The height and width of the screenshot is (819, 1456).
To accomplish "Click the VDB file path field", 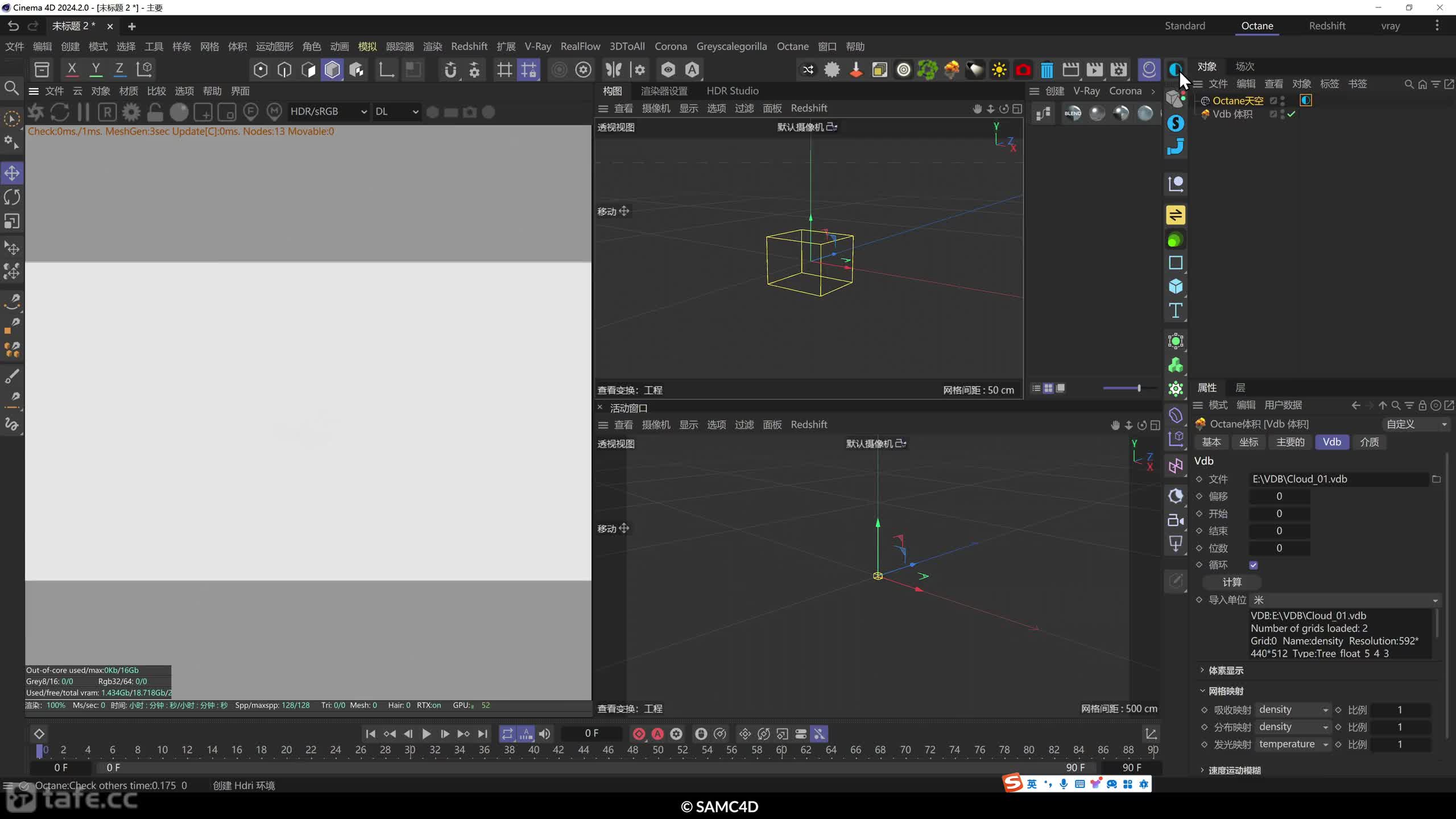I will (x=1339, y=479).
